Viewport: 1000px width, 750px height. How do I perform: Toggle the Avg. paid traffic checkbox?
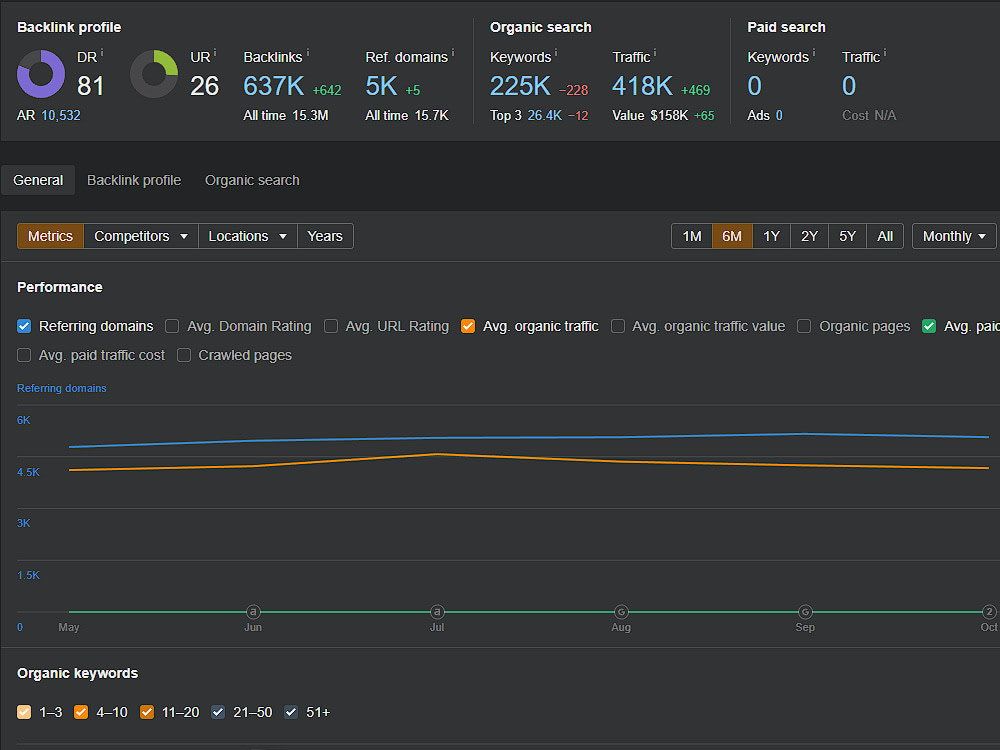point(929,326)
